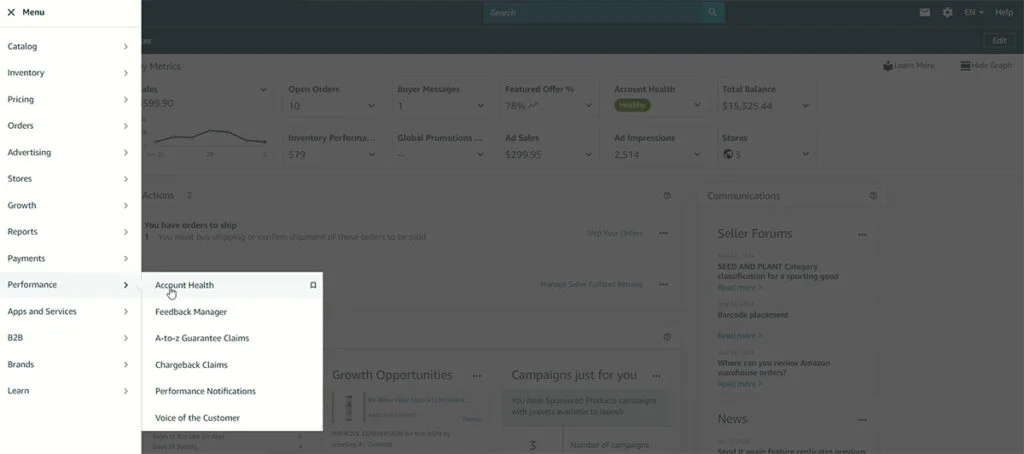
Task: Expand the Apps and Services chevron
Action: pos(125,312)
